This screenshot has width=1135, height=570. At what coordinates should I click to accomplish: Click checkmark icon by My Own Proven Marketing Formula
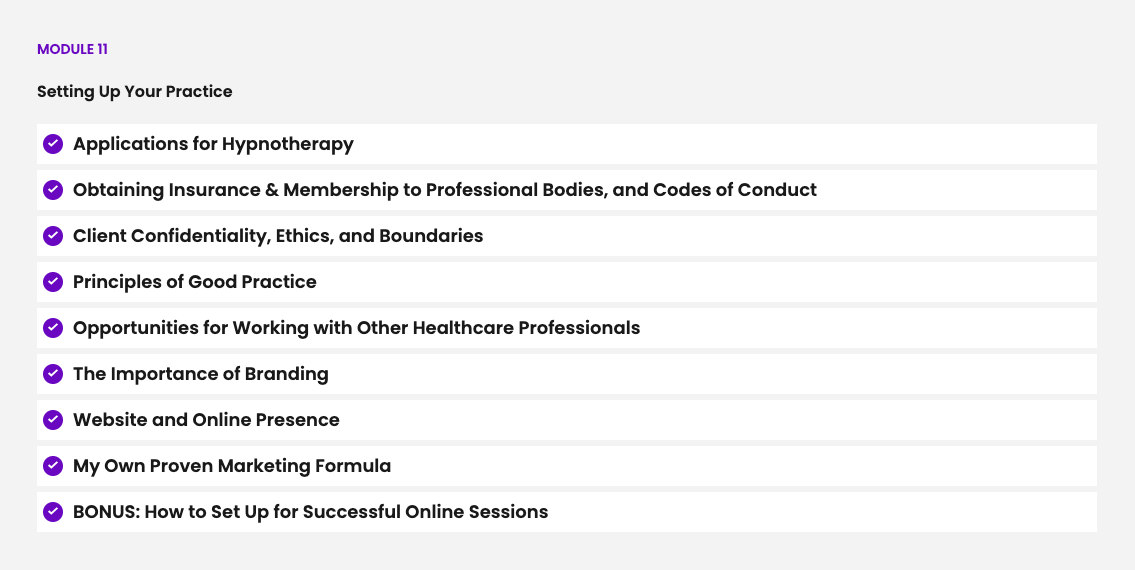tap(53, 466)
